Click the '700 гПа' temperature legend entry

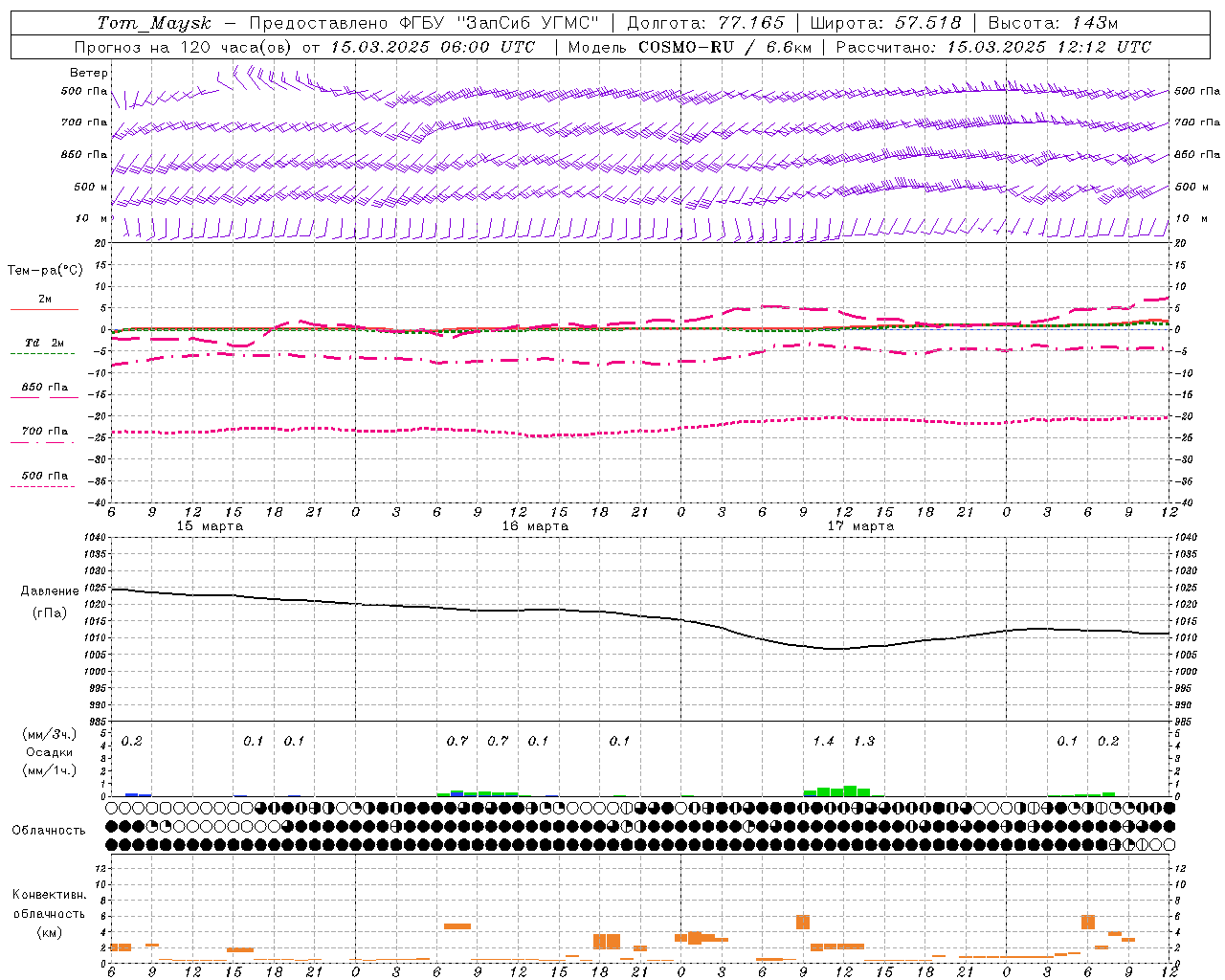[44, 432]
